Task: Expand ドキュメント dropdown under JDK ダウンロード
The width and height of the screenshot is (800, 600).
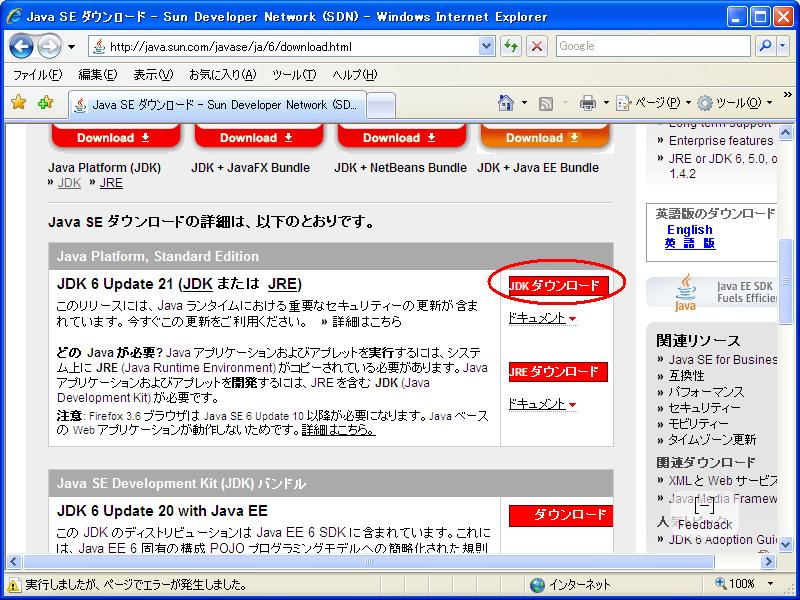Action: point(542,318)
